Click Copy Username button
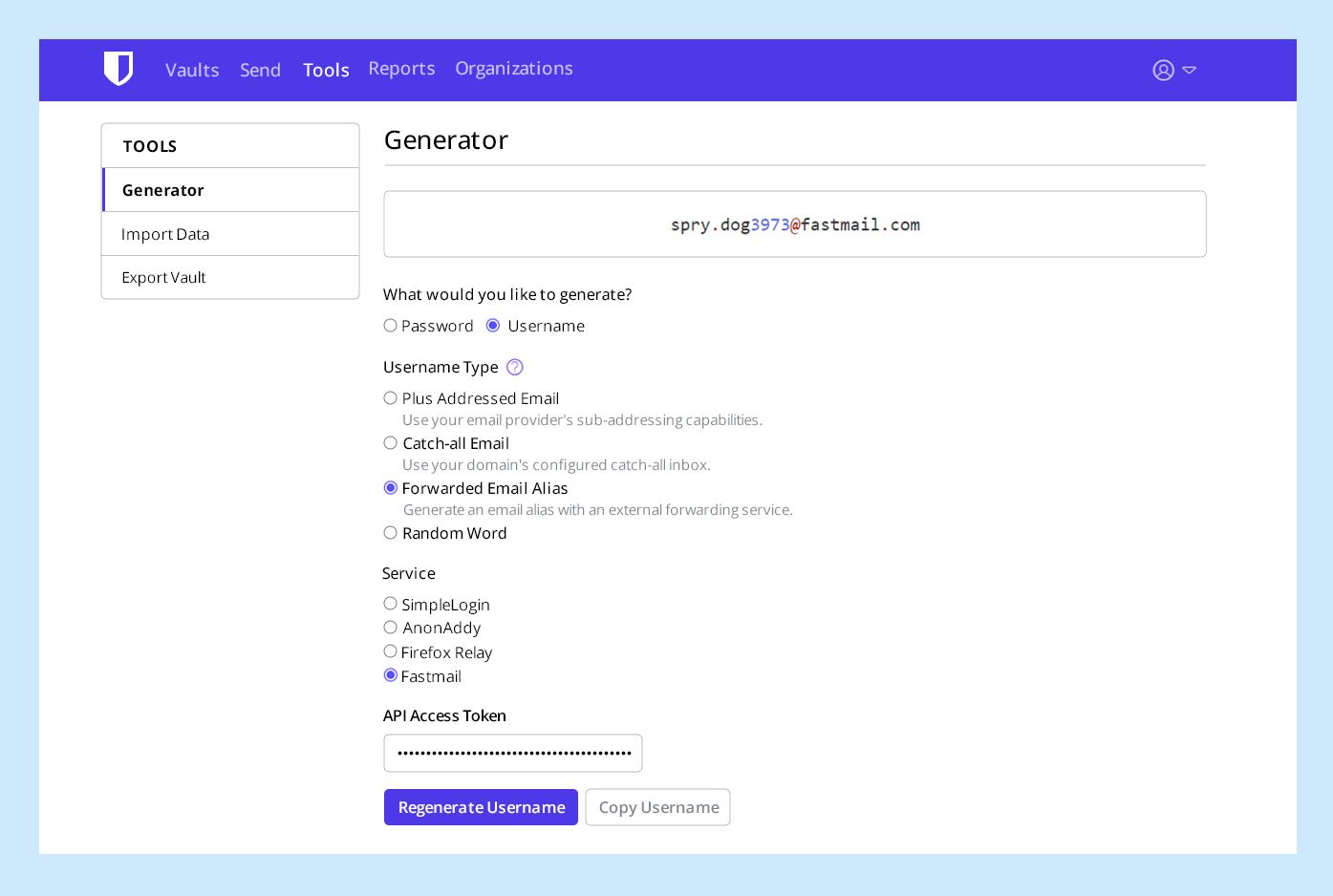The height and width of the screenshot is (896, 1333). click(x=657, y=807)
